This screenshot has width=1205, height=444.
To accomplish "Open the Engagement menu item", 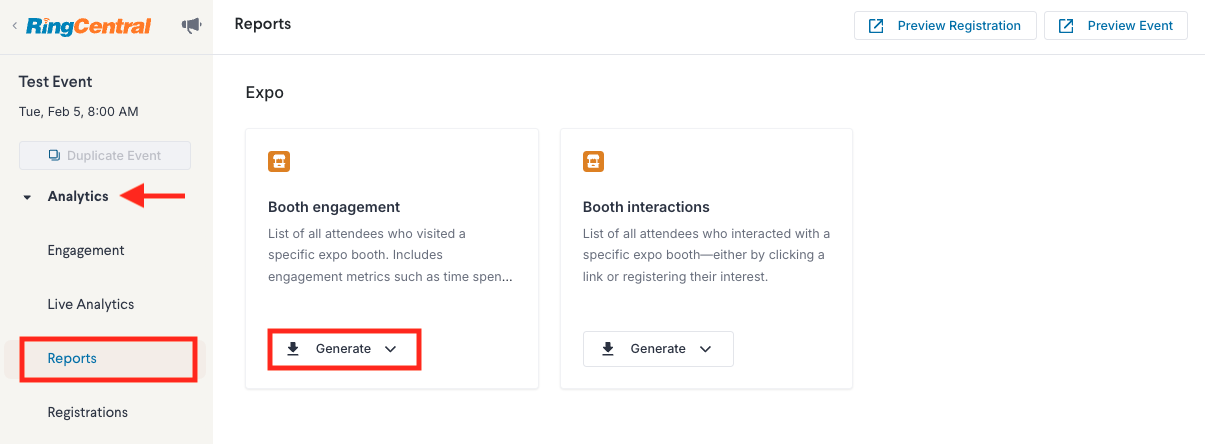I will (x=86, y=250).
